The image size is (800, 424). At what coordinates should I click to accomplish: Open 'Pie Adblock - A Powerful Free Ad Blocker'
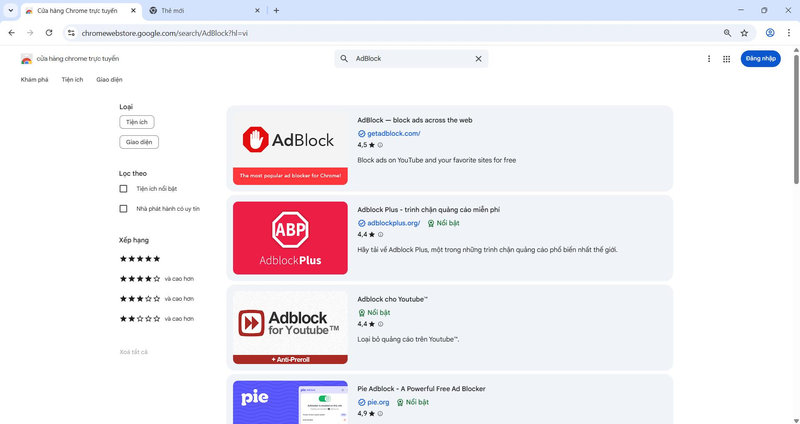[x=421, y=389]
